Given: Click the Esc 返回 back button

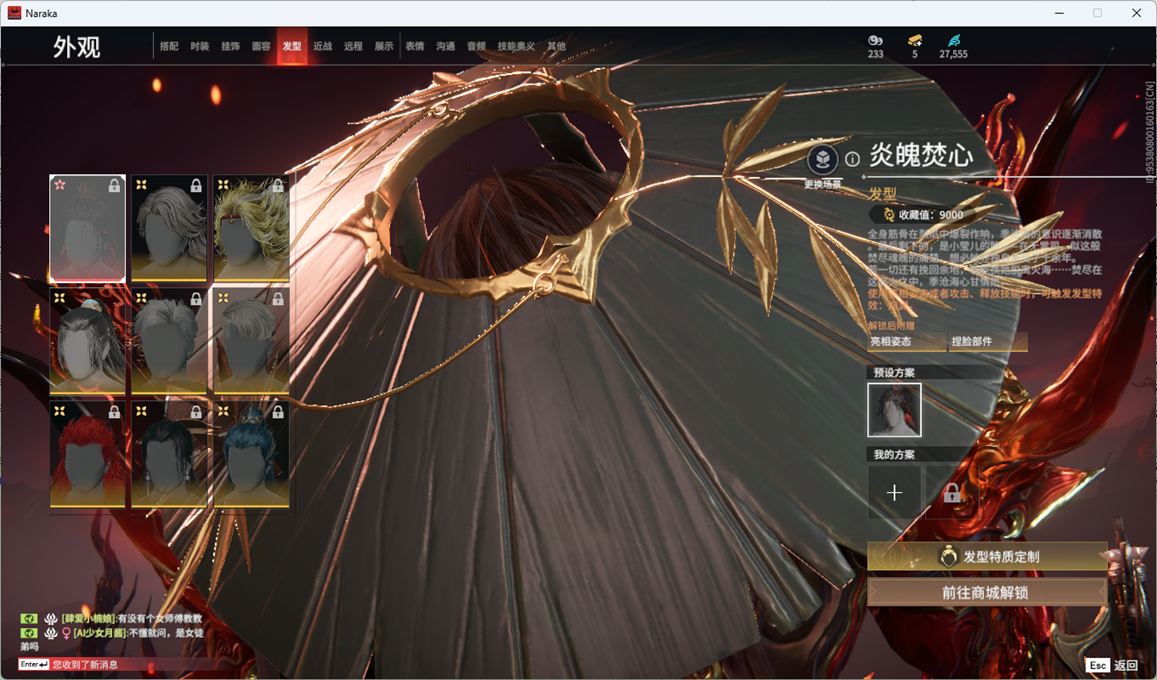Looking at the screenshot, I should coord(1112,665).
